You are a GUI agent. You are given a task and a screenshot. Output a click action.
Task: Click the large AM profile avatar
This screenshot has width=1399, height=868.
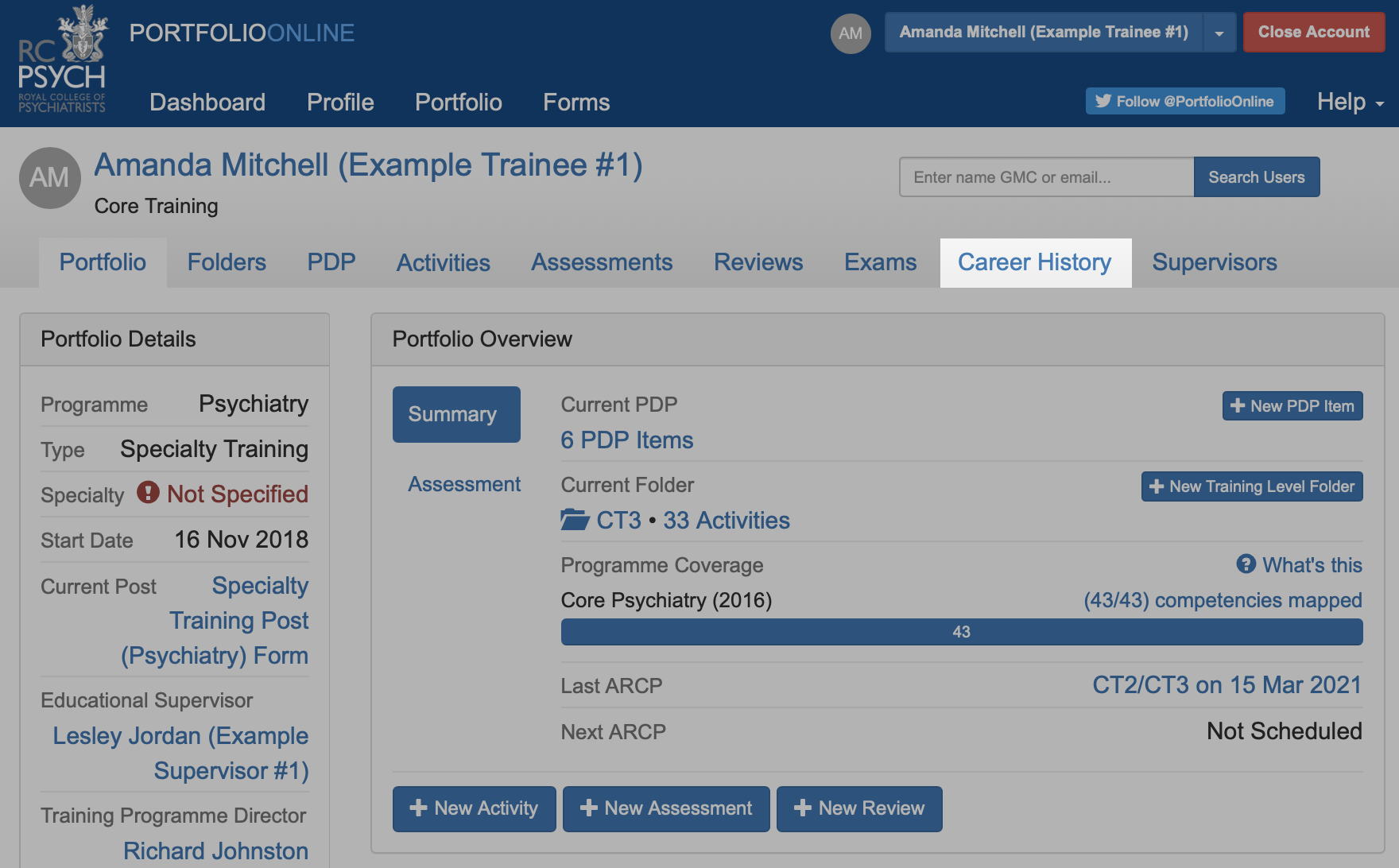pos(49,177)
